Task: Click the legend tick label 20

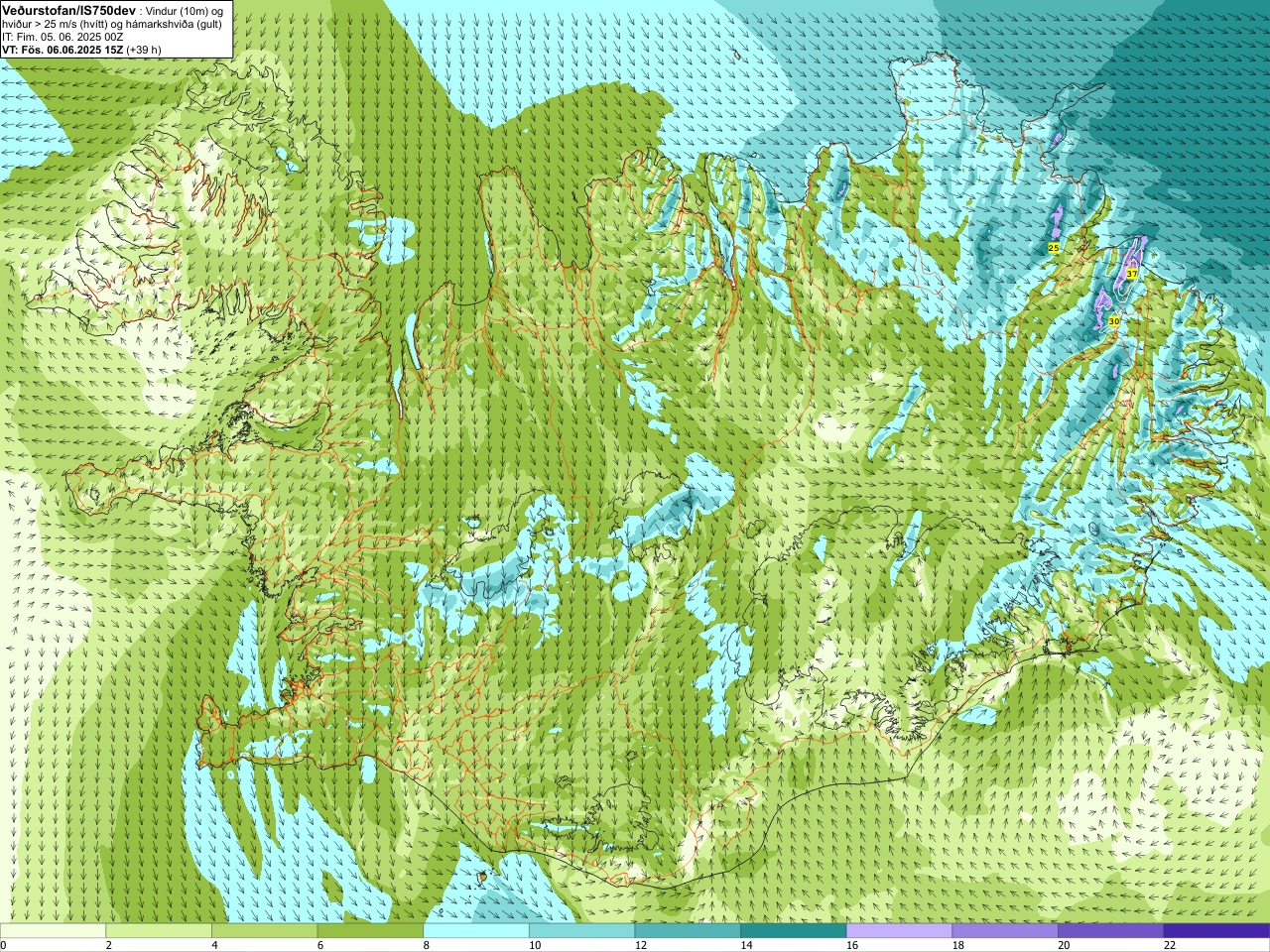Action: click(x=1064, y=945)
